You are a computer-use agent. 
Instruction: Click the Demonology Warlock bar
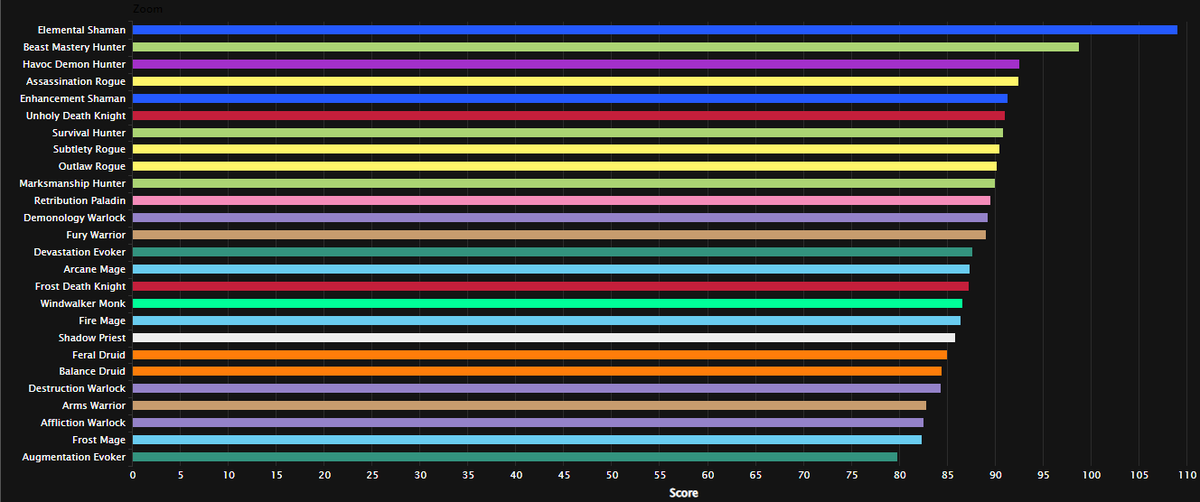tap(560, 218)
